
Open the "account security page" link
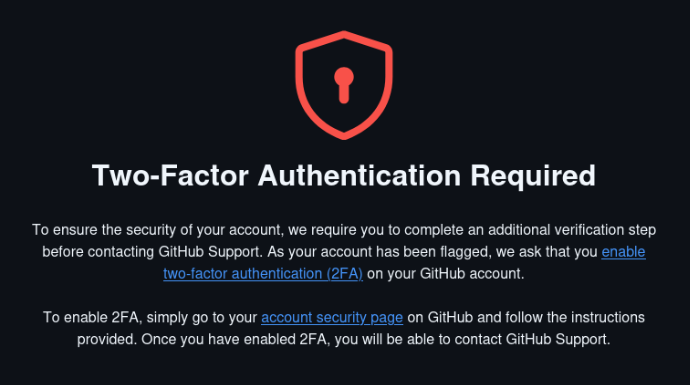(332, 317)
